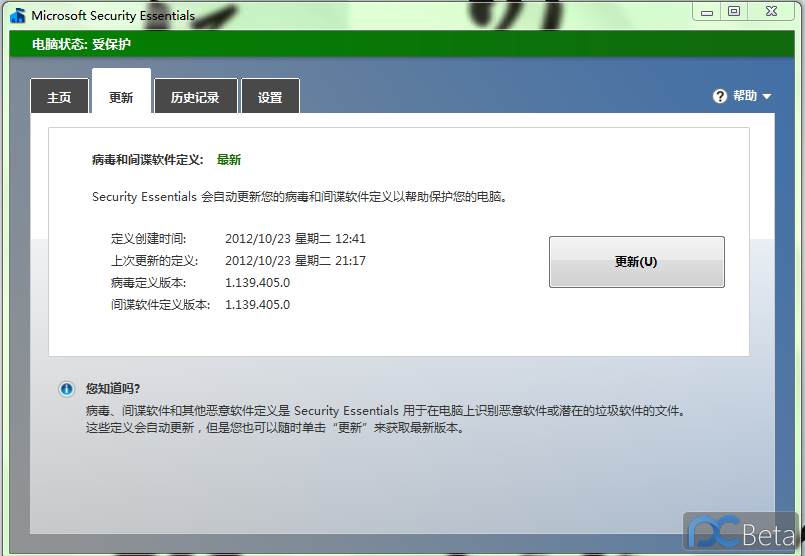Maximize the Security Essentials window
This screenshot has width=805, height=556.
734,11
